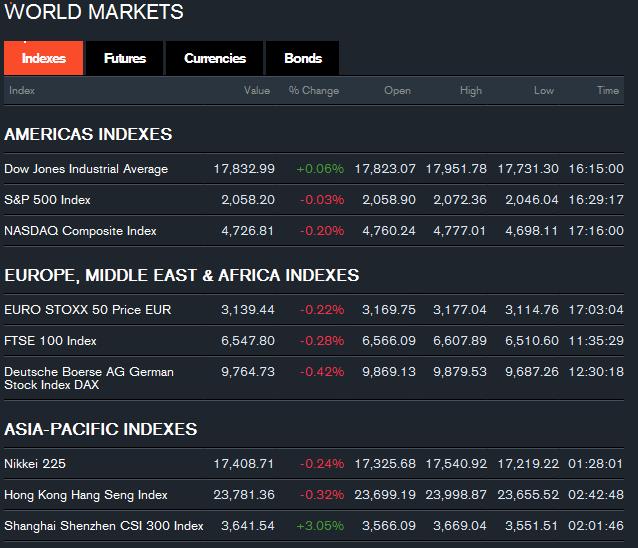Open the Nikkei 225 link

tap(35, 464)
